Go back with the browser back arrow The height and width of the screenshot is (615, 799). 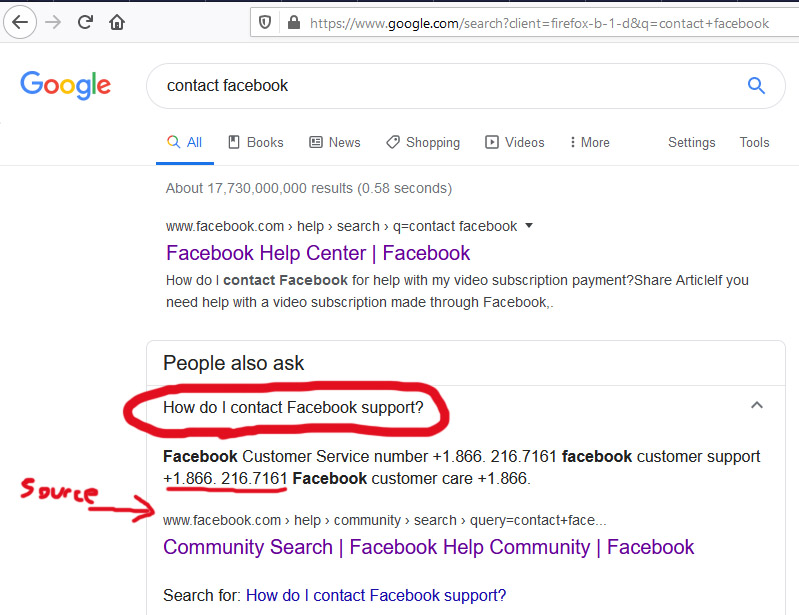pos(20,22)
